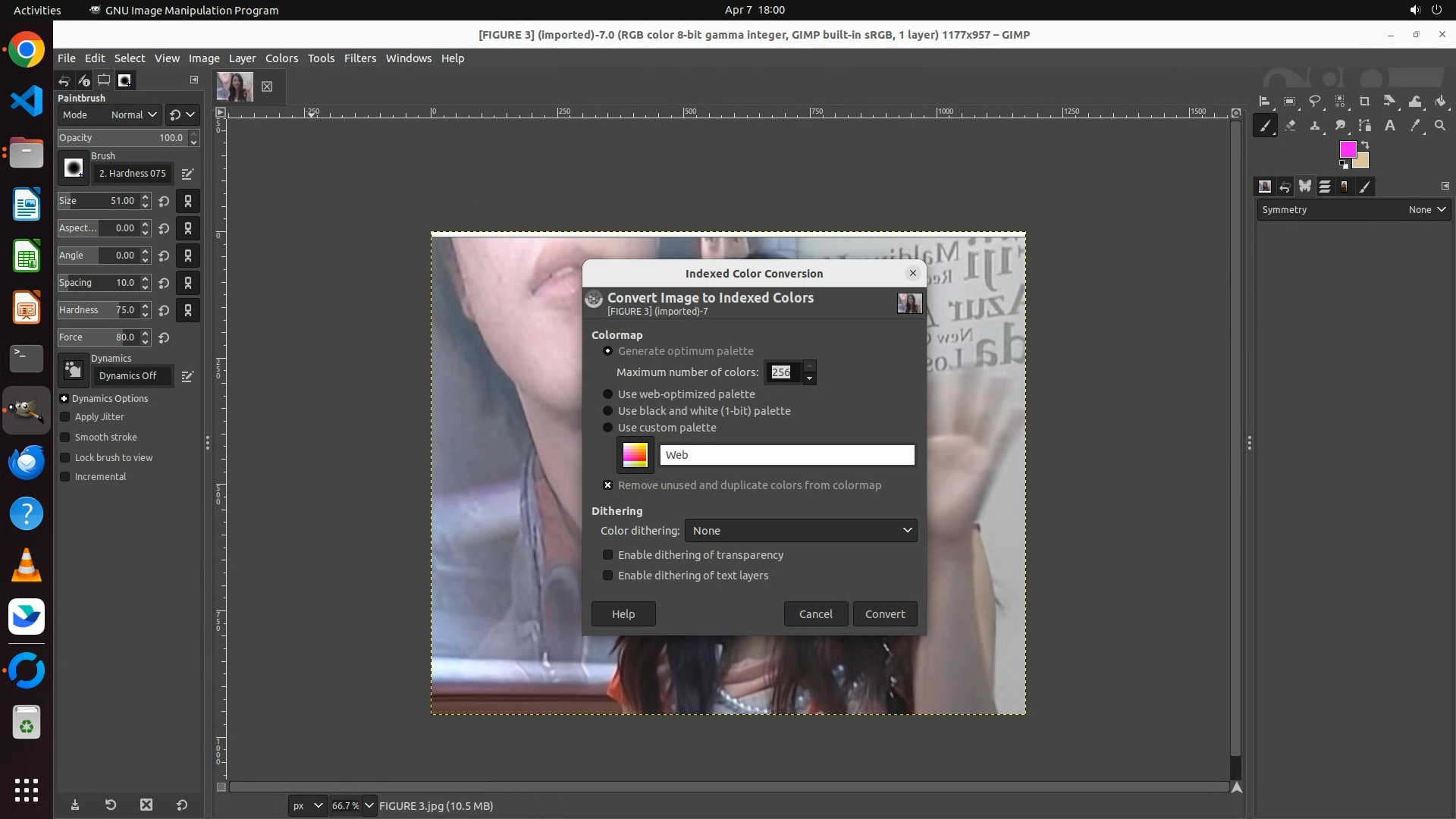Click the Convert button
The image size is (1456, 819).
tap(884, 614)
